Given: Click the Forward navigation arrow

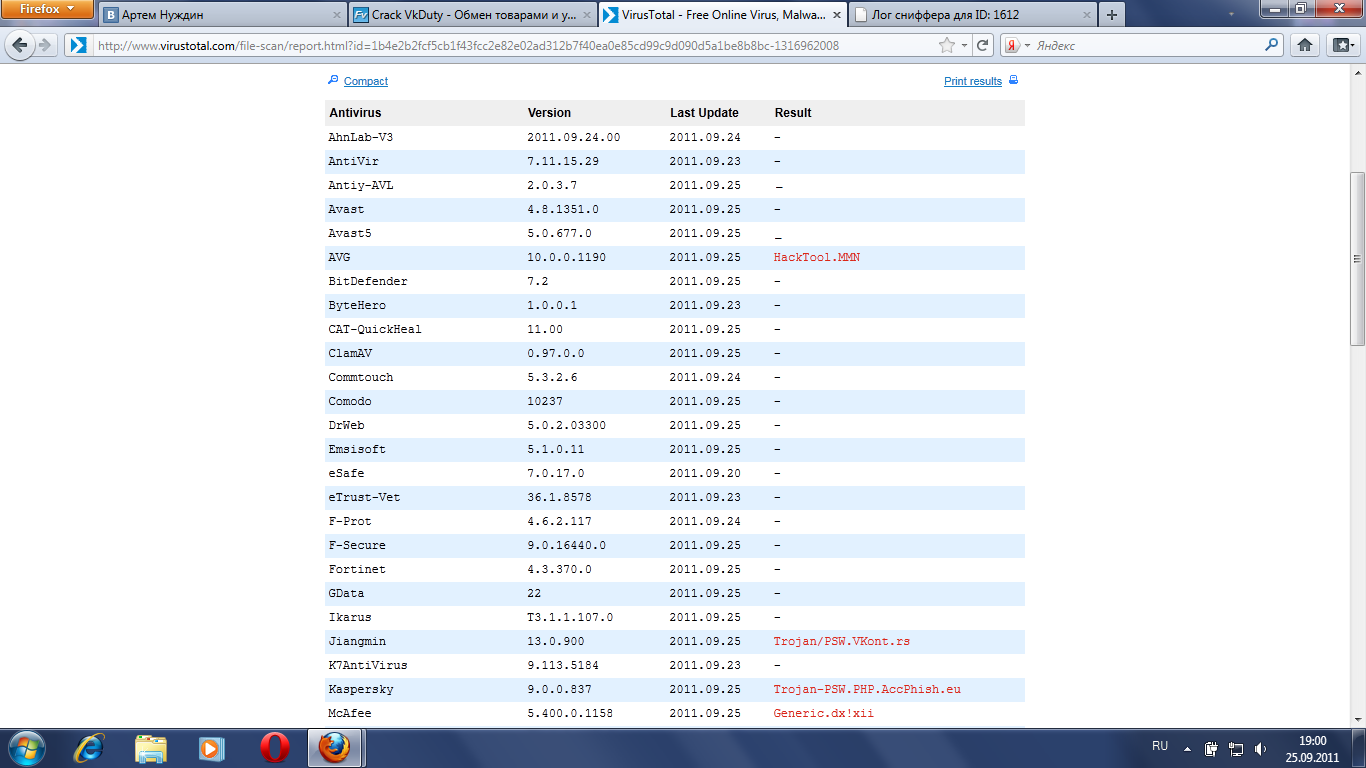Looking at the screenshot, I should (x=45, y=45).
